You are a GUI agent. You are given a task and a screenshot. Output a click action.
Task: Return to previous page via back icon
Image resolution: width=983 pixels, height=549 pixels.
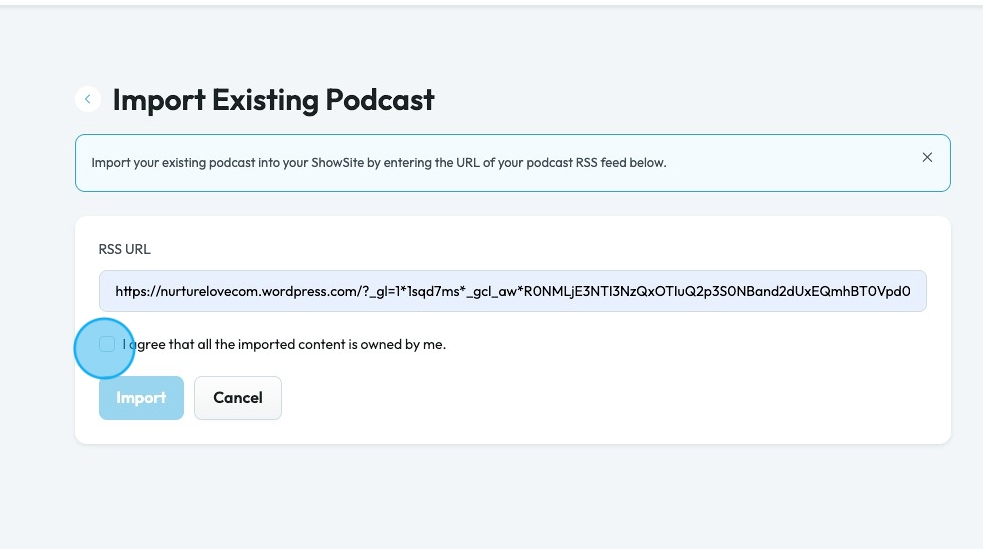click(x=88, y=99)
